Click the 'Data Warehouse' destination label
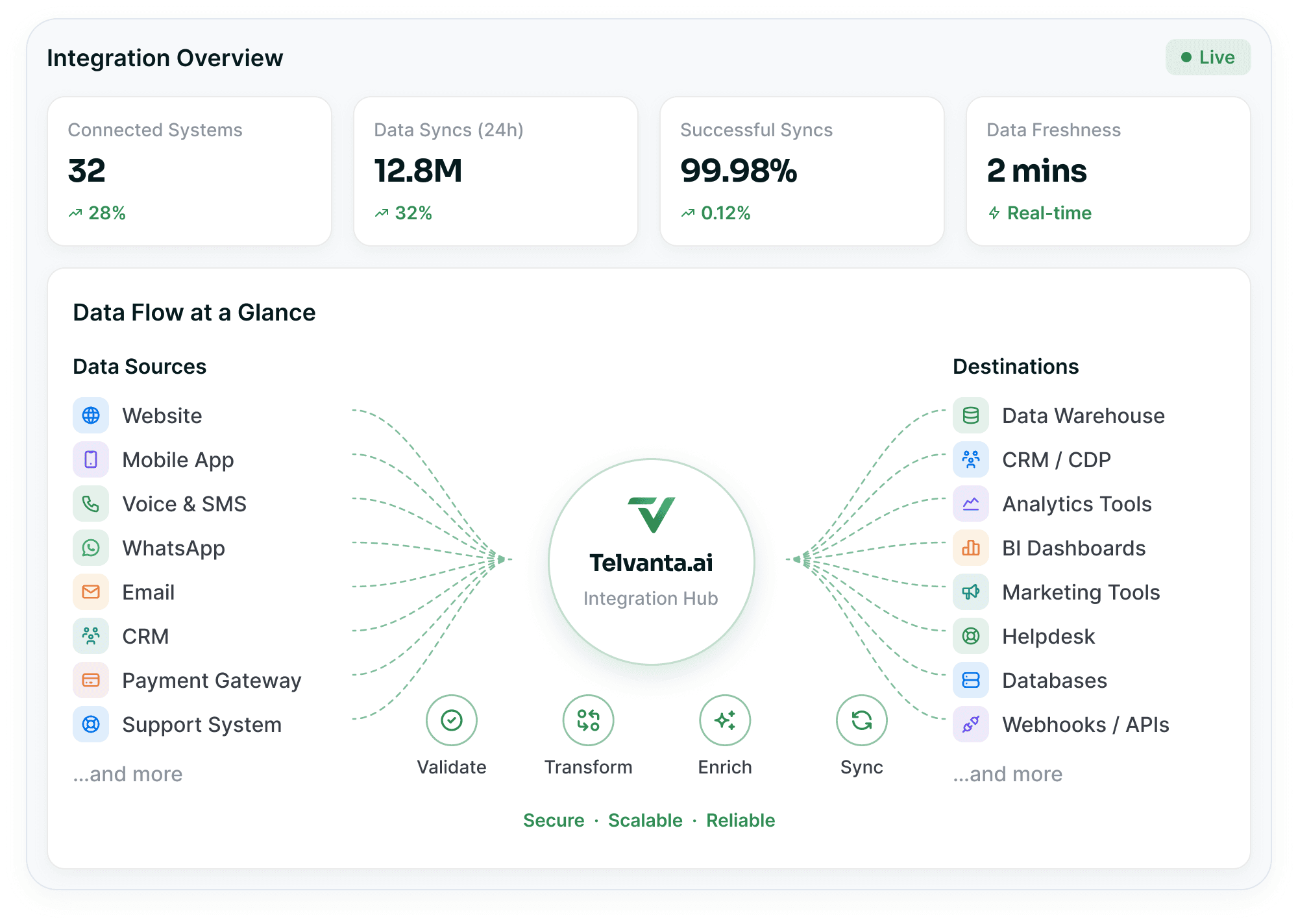The image size is (1298, 924). point(1083,416)
